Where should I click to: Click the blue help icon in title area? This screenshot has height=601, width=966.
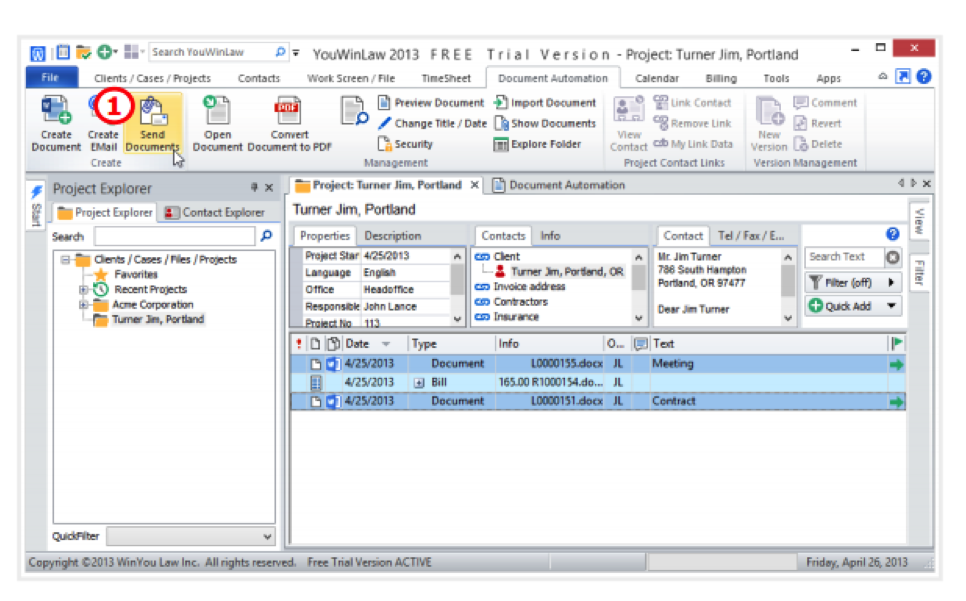923,76
